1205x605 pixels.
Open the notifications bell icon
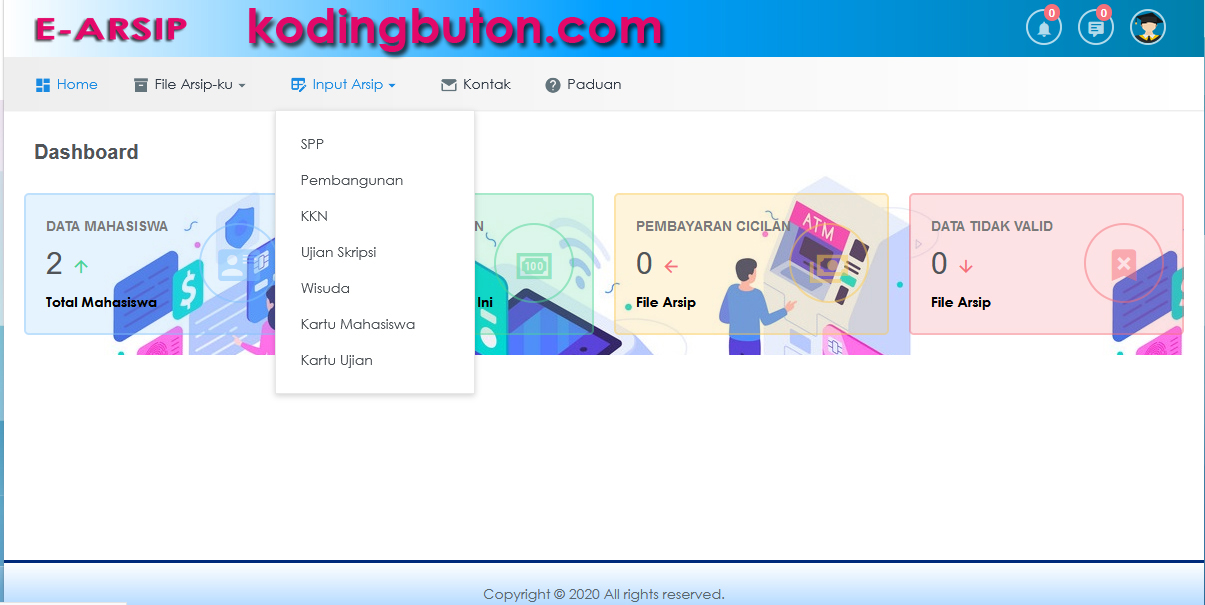(x=1043, y=27)
